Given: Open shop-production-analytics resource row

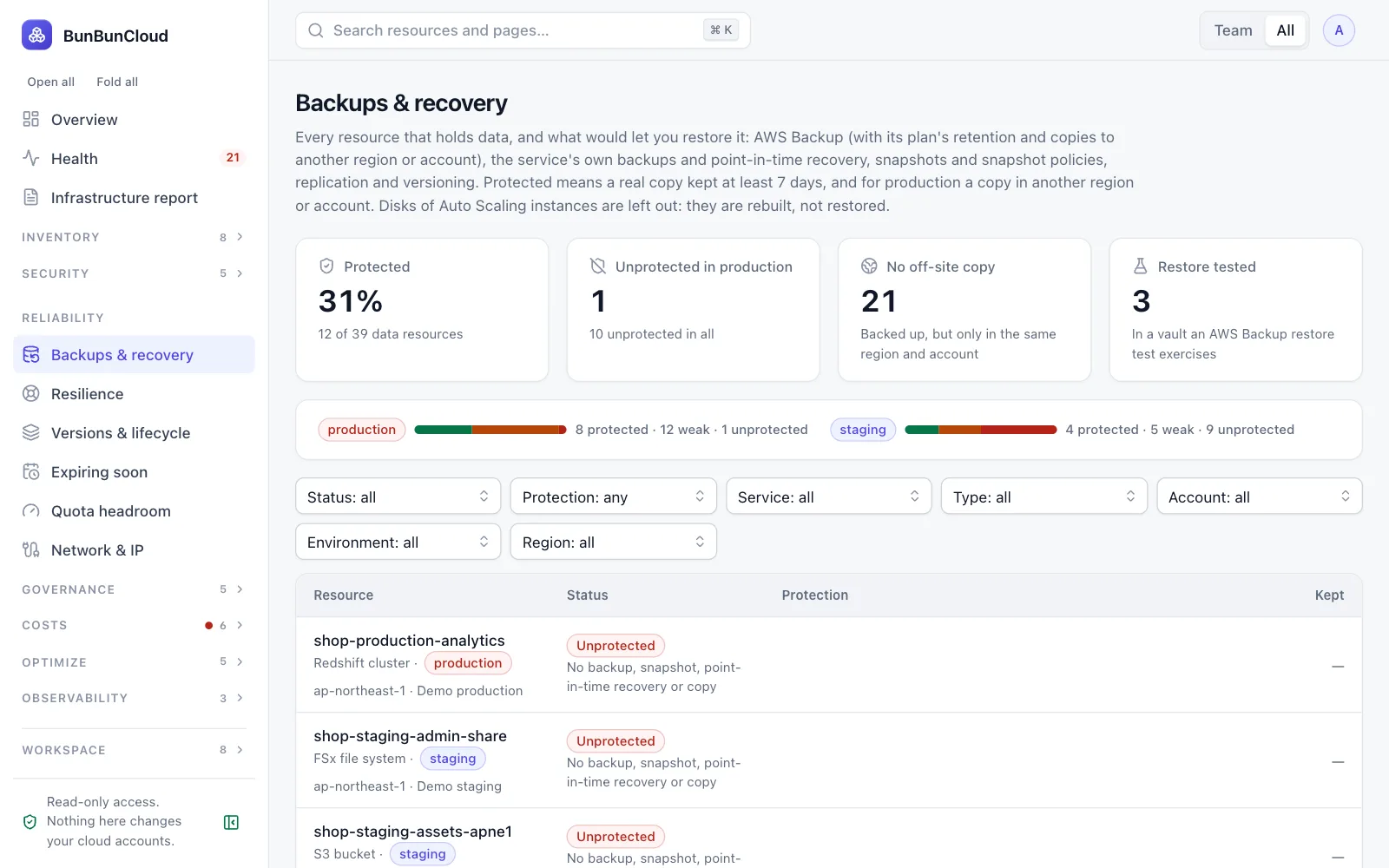Looking at the screenshot, I should [829, 665].
